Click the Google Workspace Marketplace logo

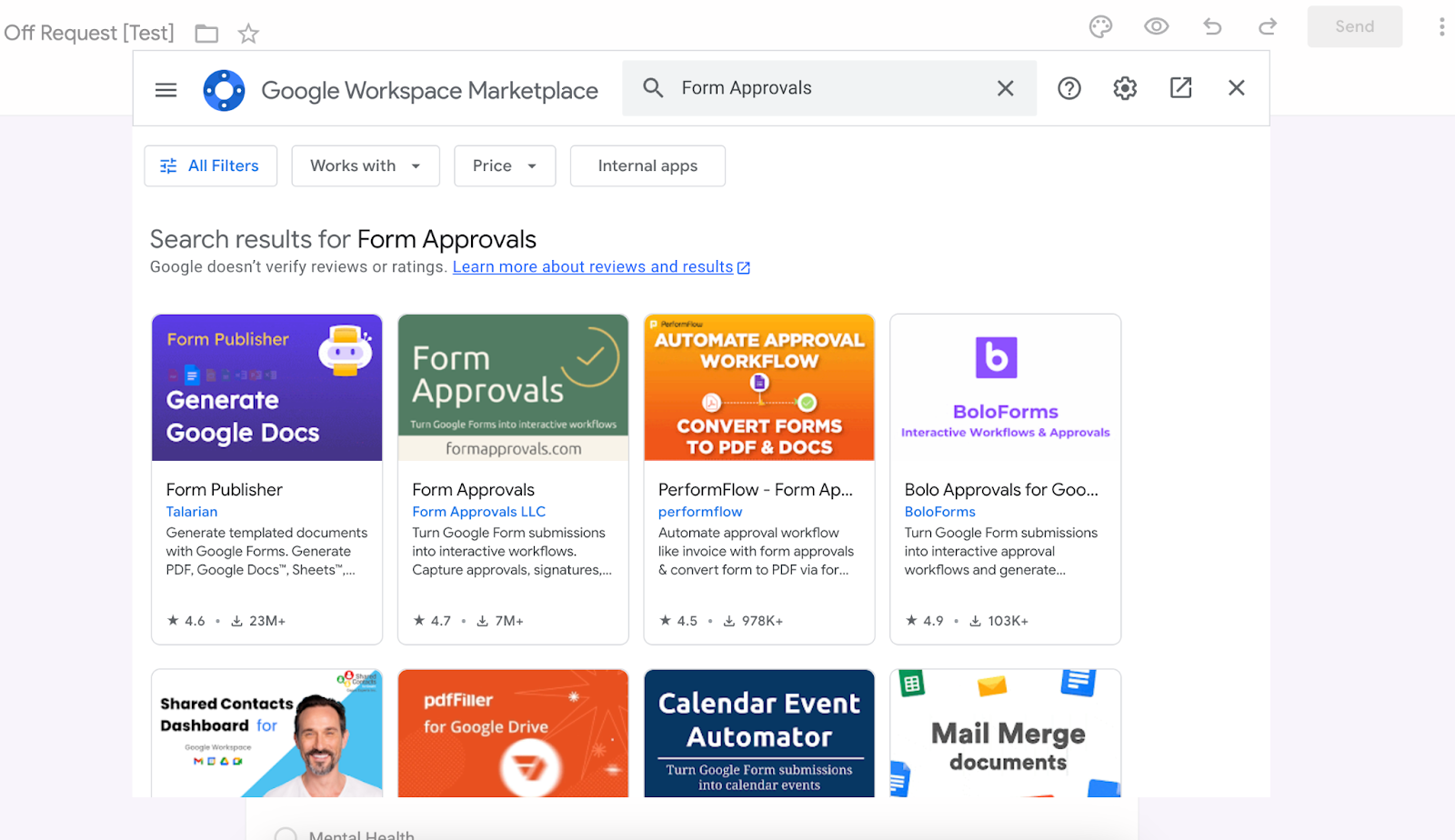(x=224, y=90)
